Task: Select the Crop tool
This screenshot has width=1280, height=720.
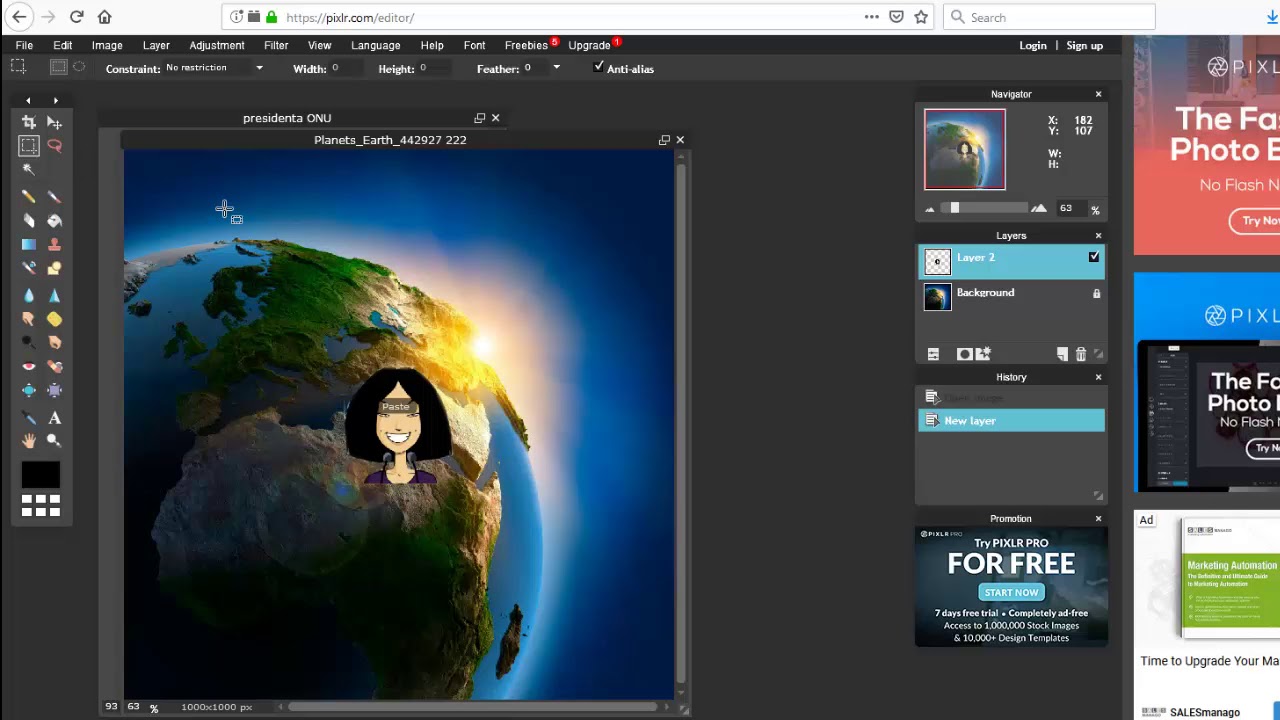Action: pos(28,123)
